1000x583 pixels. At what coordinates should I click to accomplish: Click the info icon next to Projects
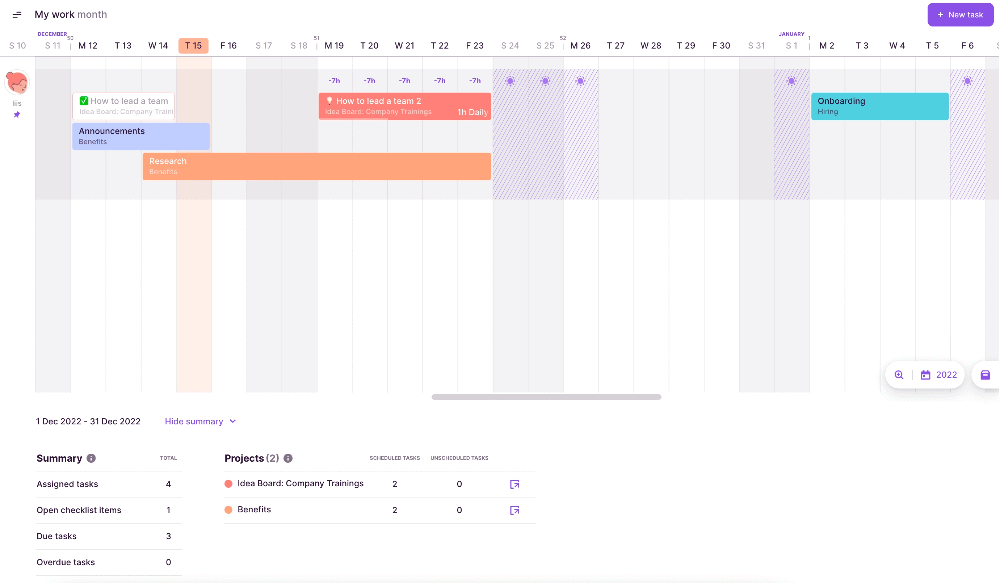click(x=288, y=458)
